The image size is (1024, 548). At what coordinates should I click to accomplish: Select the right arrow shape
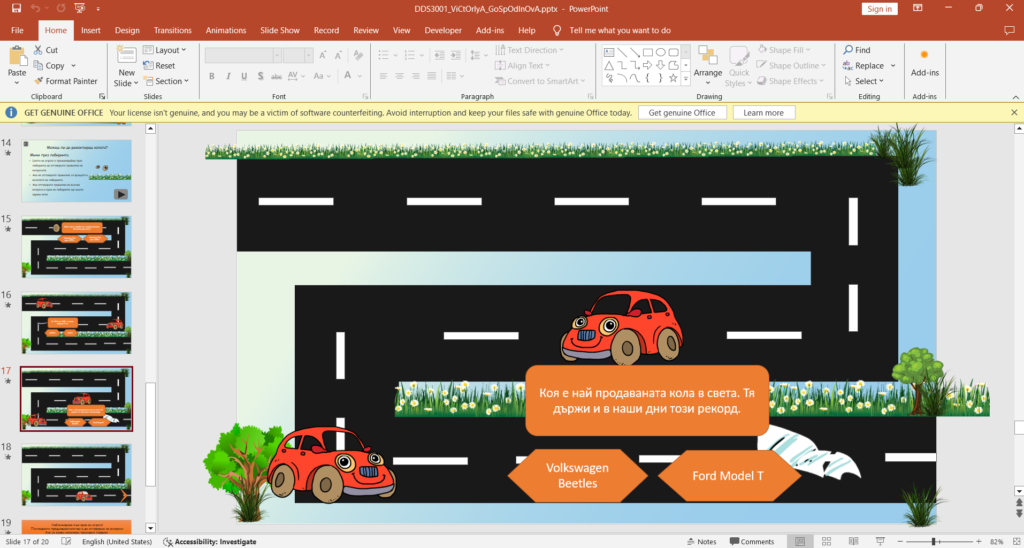click(647, 65)
